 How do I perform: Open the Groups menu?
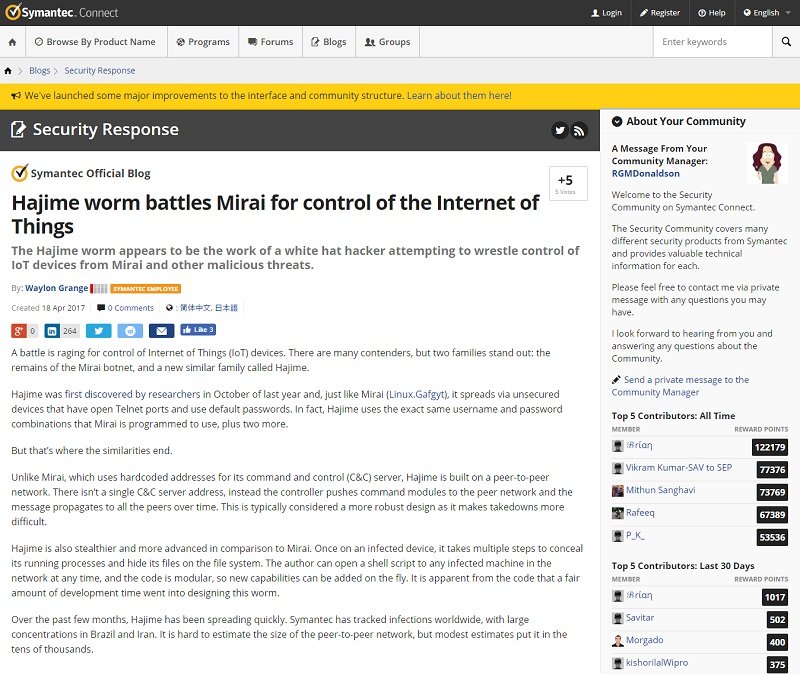tap(388, 42)
